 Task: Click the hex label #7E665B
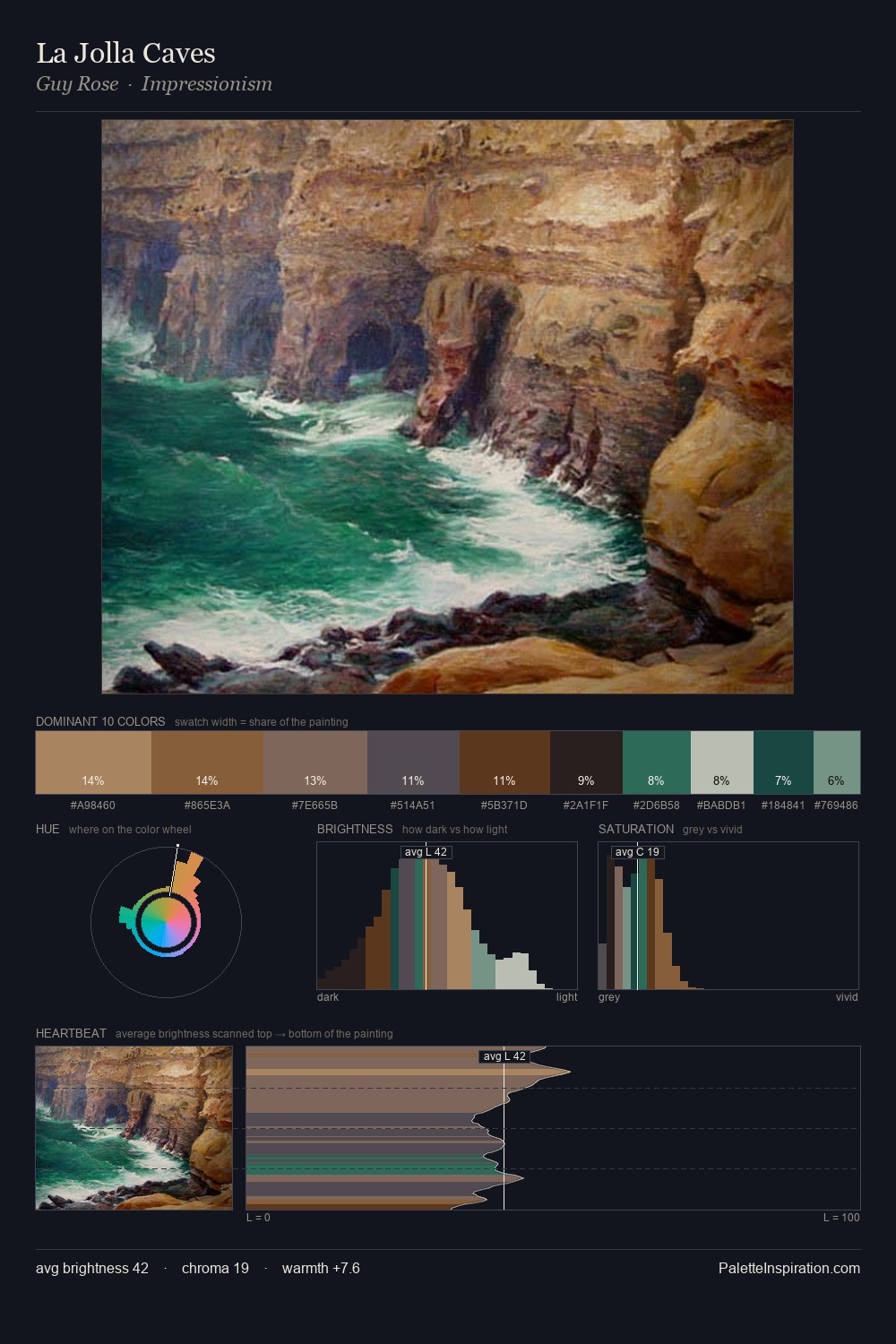[315, 806]
